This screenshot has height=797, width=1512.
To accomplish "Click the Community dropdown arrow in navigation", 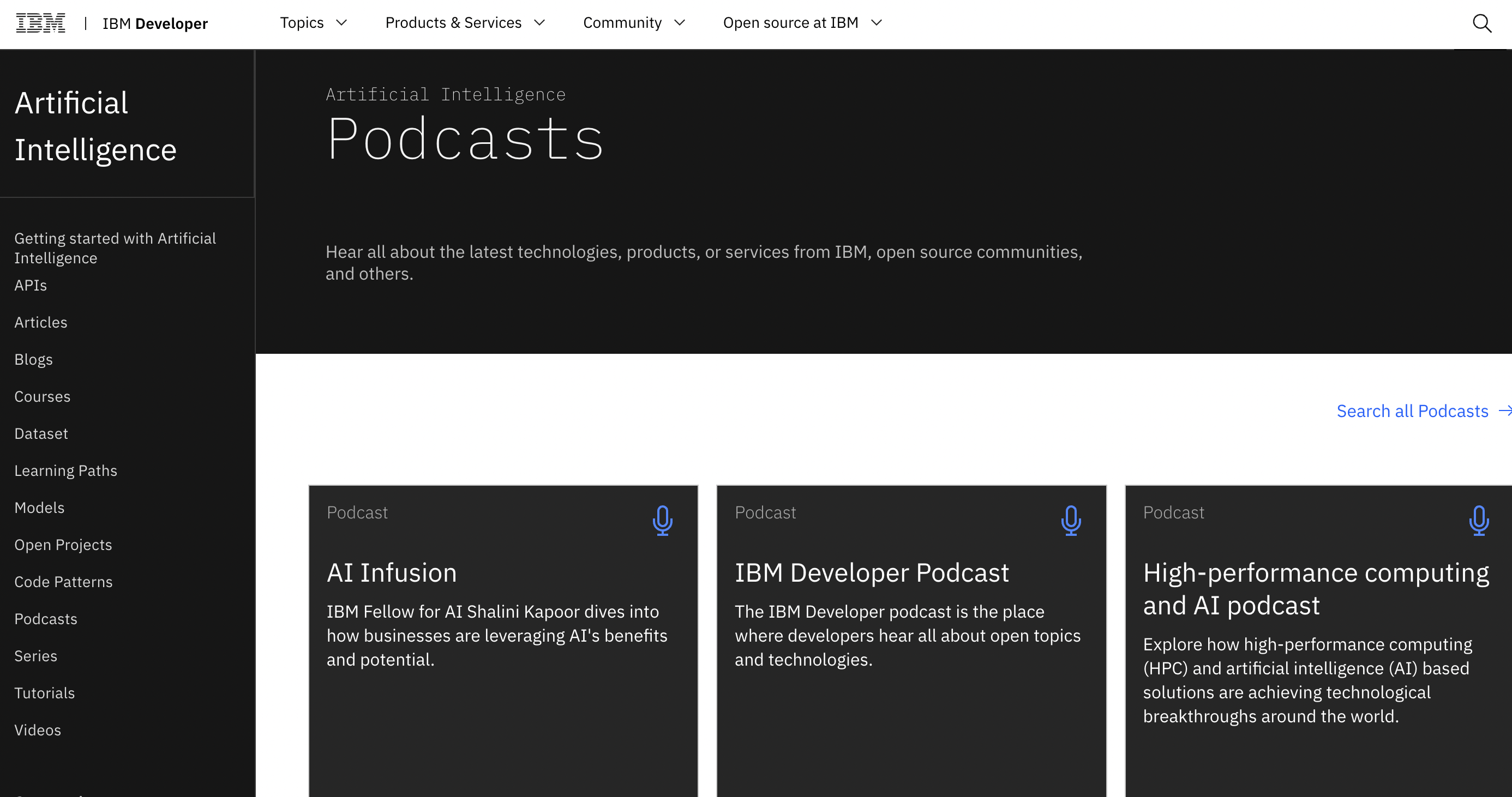I will point(681,23).
